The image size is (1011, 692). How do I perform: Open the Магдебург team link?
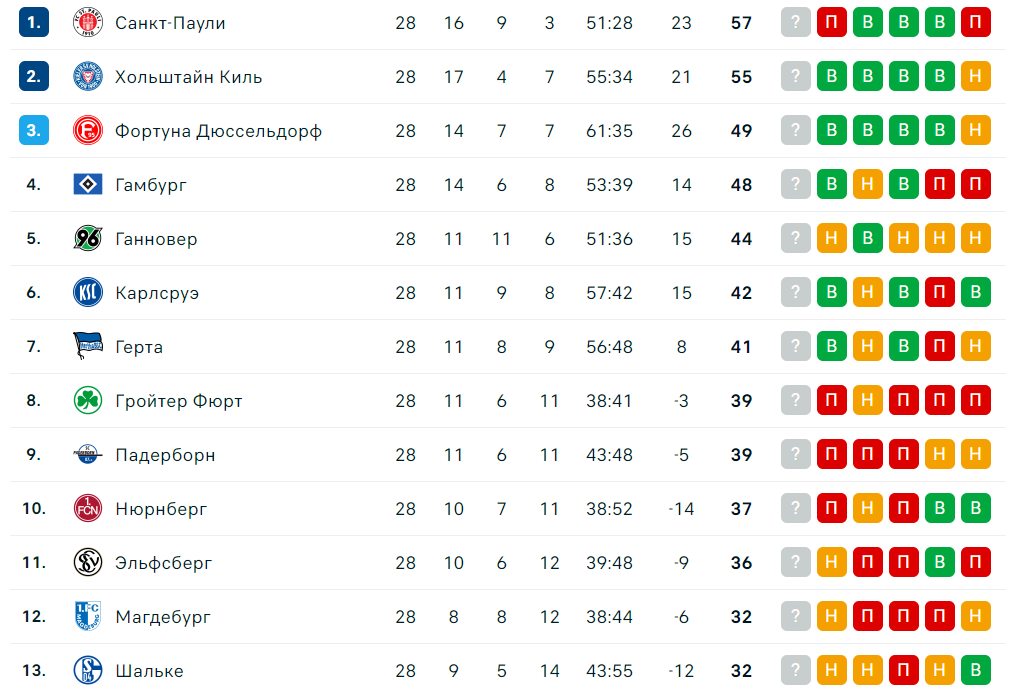click(162, 617)
